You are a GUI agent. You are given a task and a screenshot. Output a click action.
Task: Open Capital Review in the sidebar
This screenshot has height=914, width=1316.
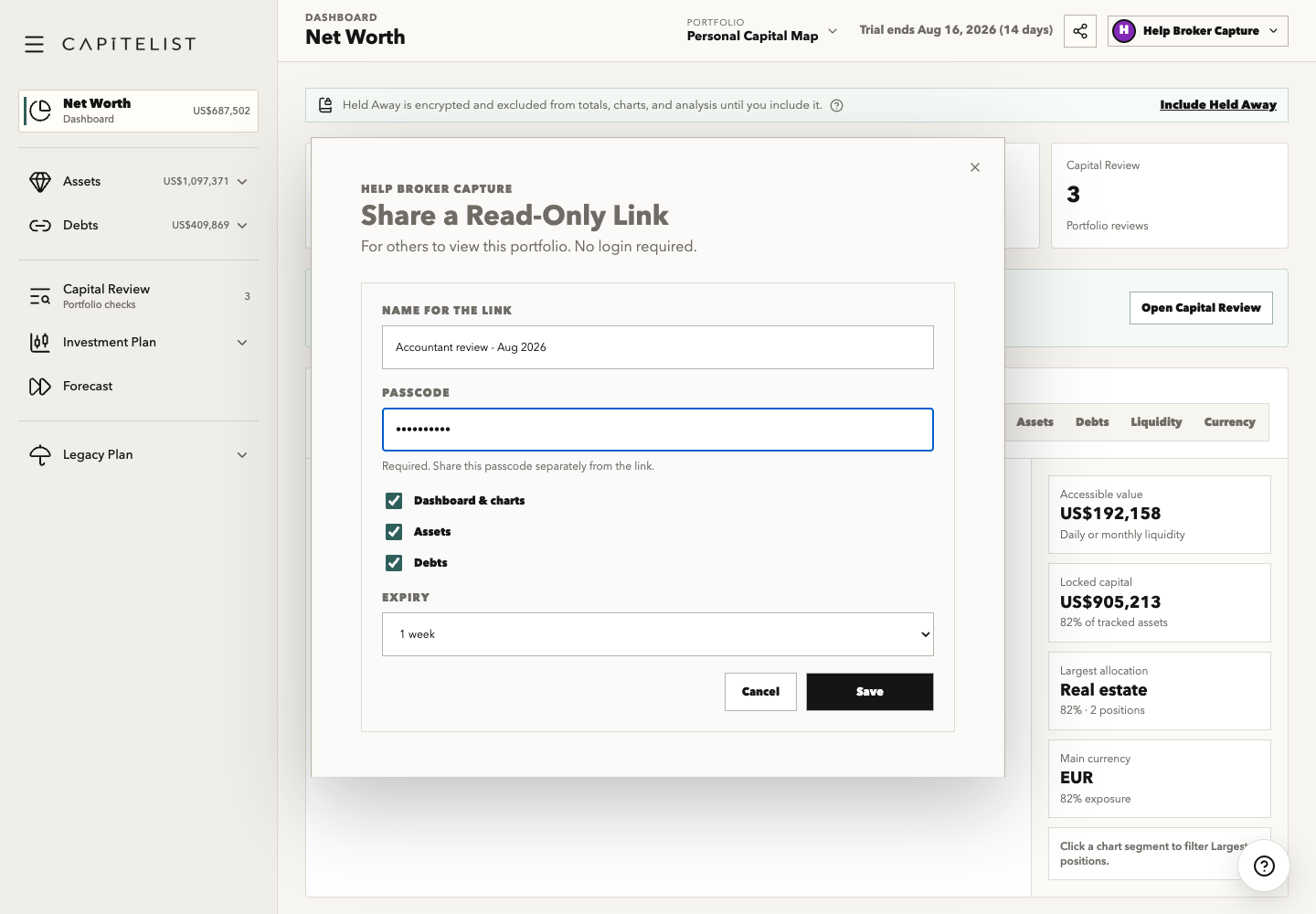coord(138,296)
